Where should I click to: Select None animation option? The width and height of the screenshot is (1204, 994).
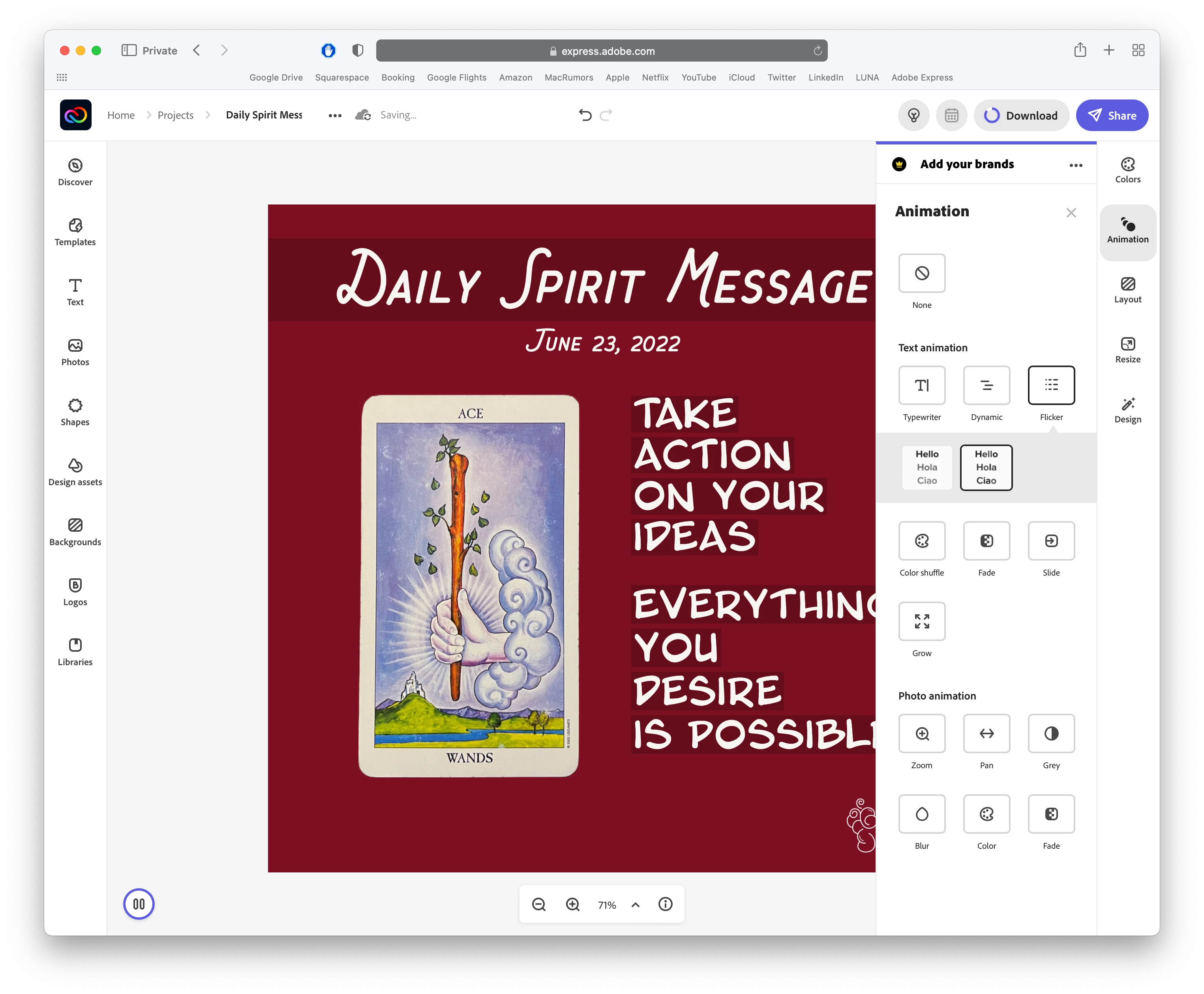921,273
